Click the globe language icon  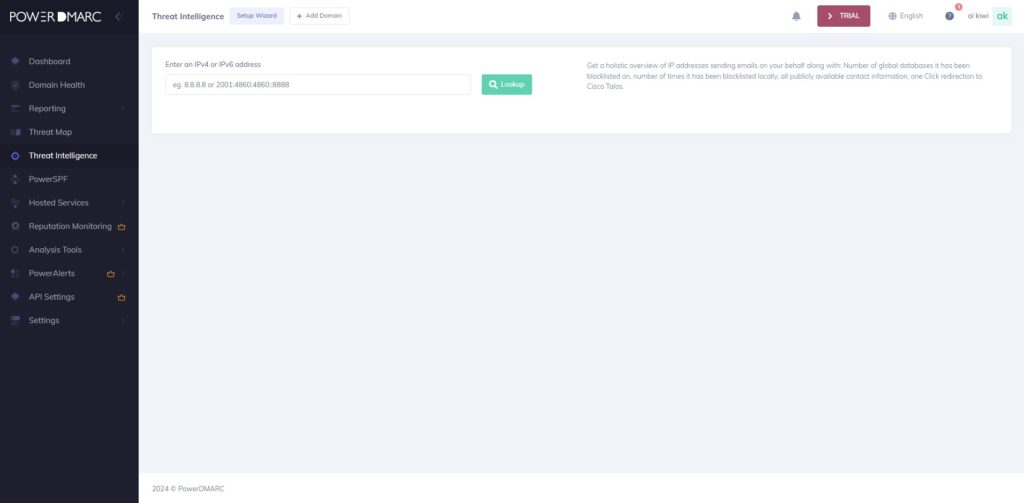(x=892, y=16)
